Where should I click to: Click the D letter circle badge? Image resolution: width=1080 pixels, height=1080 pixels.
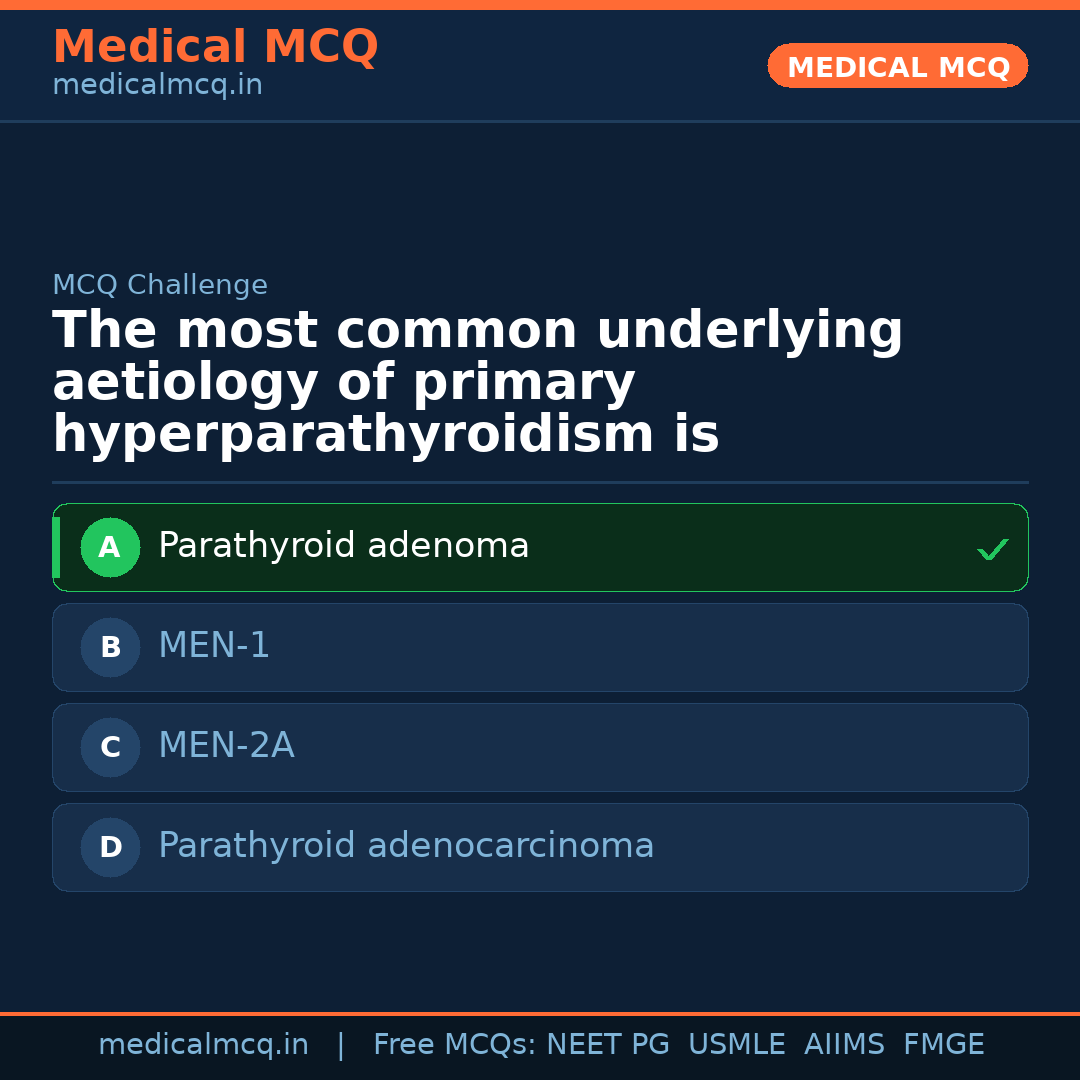tap(110, 848)
